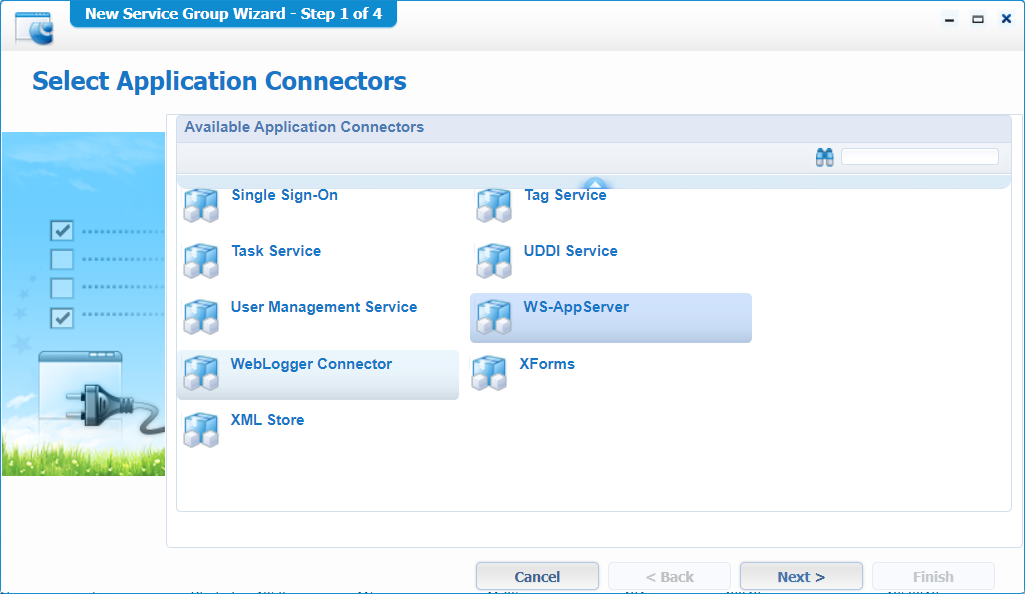Click the User Management Service icon
Screen dimensions: 1025x594
point(201,317)
